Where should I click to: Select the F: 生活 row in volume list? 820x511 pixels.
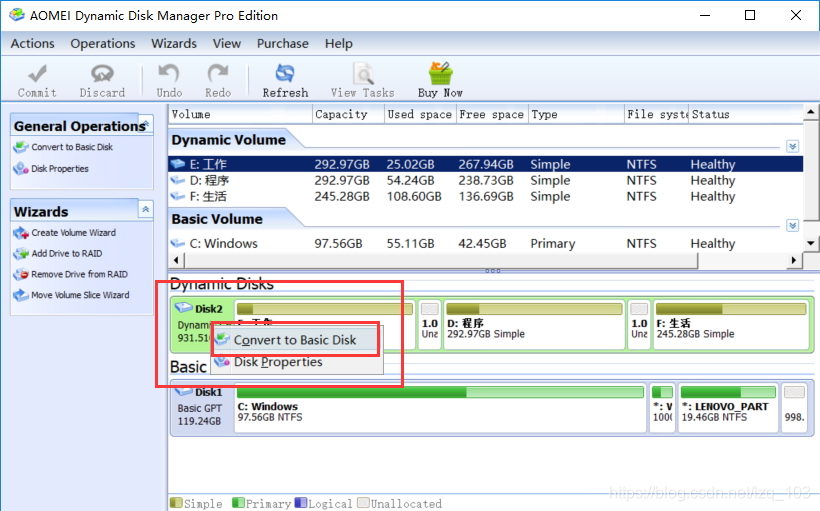click(485, 197)
